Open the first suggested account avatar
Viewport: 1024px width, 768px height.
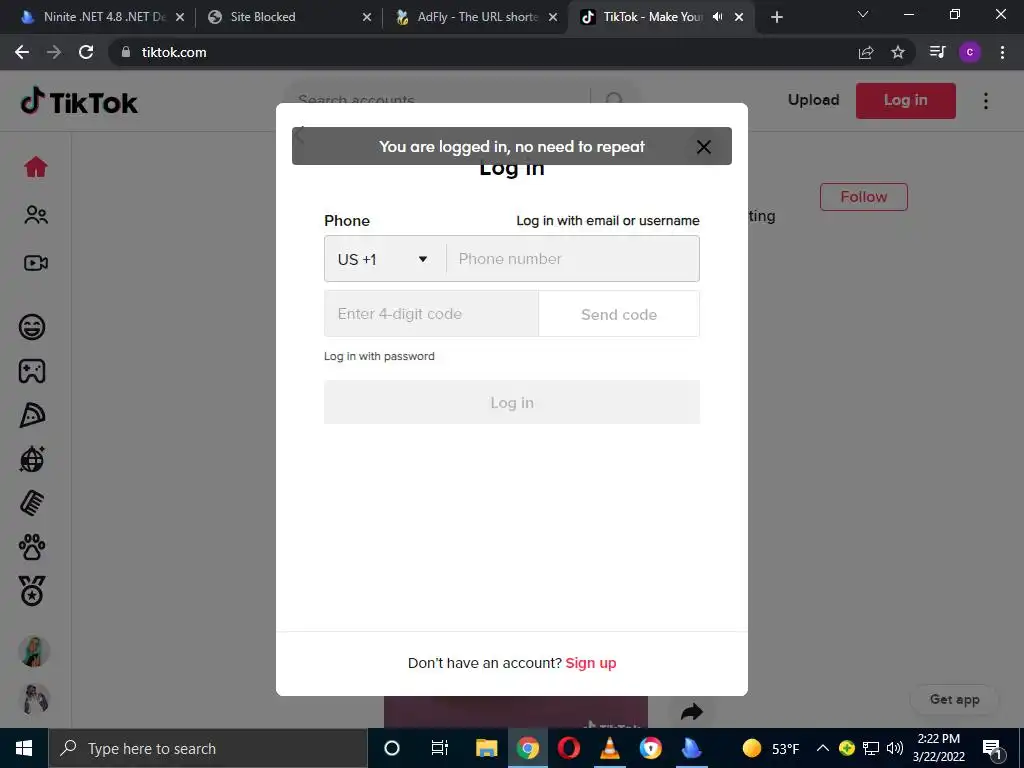pos(34,651)
